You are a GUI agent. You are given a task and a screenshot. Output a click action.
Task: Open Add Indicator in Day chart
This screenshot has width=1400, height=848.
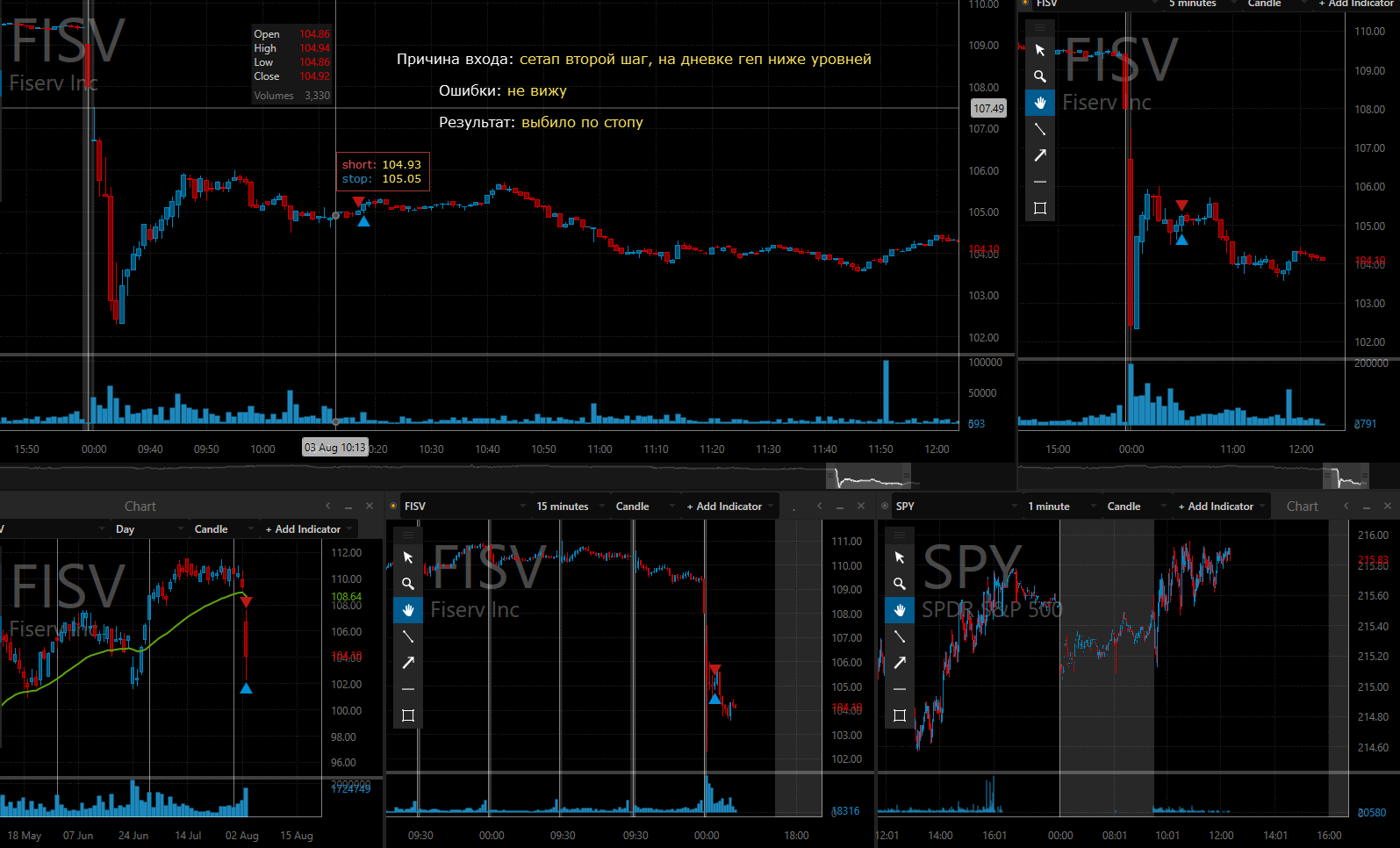point(307,529)
